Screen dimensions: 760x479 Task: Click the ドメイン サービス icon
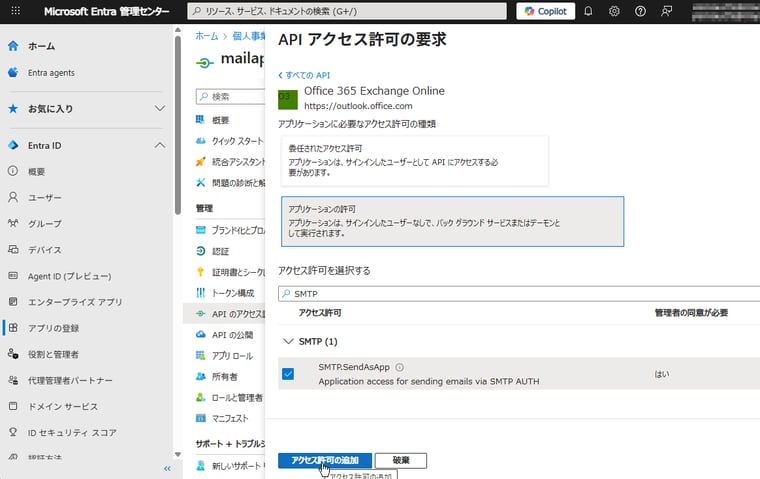point(13,406)
